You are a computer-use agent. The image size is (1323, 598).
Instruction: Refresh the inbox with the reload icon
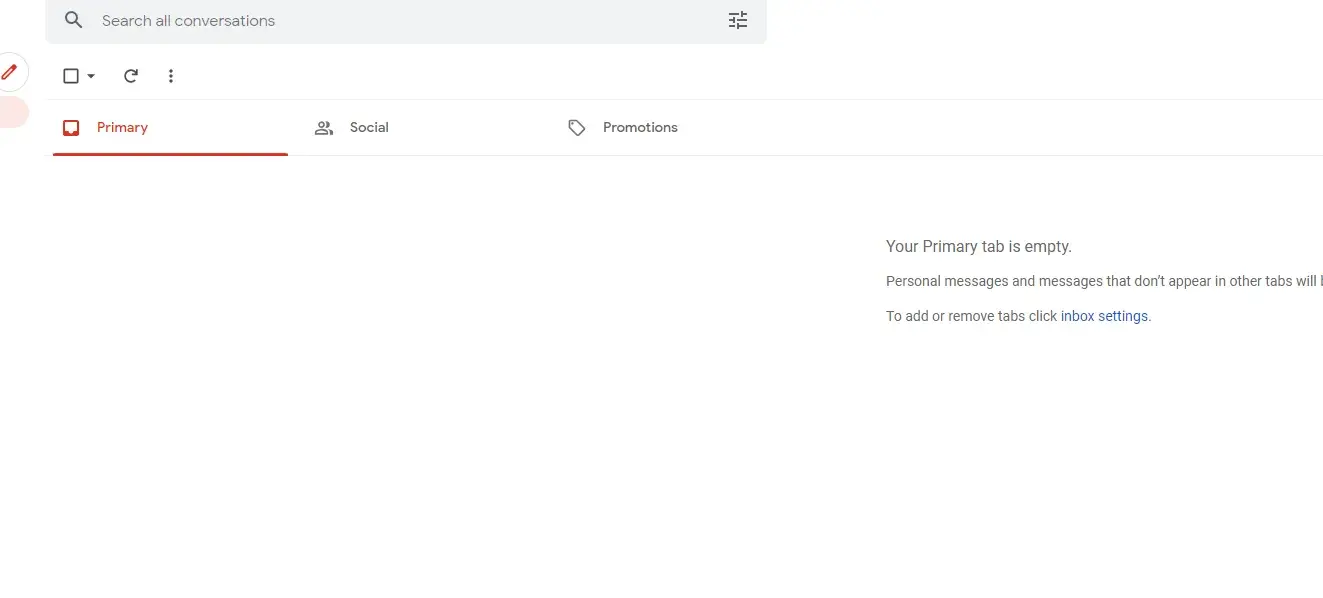pos(131,76)
